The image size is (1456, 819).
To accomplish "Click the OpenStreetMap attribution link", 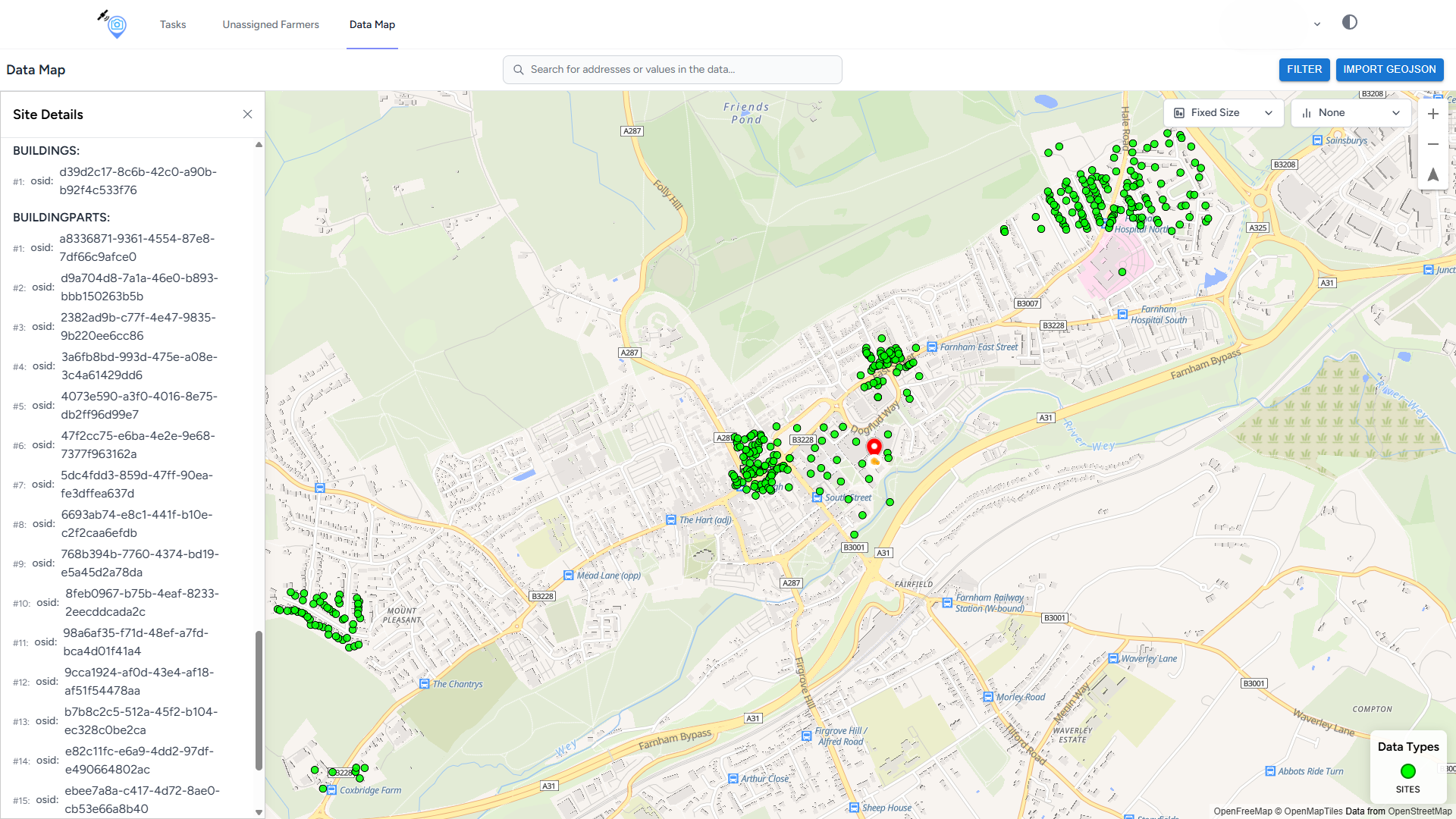I will click(x=1420, y=811).
